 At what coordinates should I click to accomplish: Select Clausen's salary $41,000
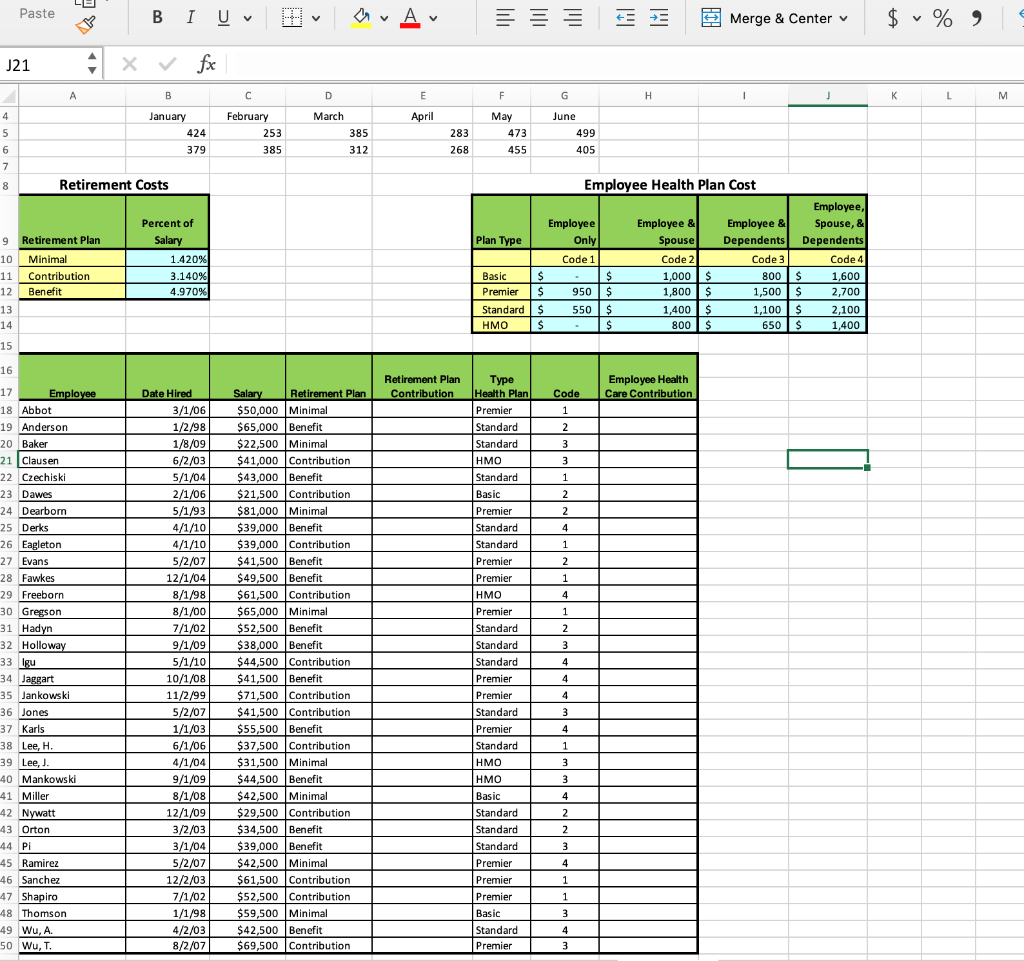pyautogui.click(x=248, y=460)
